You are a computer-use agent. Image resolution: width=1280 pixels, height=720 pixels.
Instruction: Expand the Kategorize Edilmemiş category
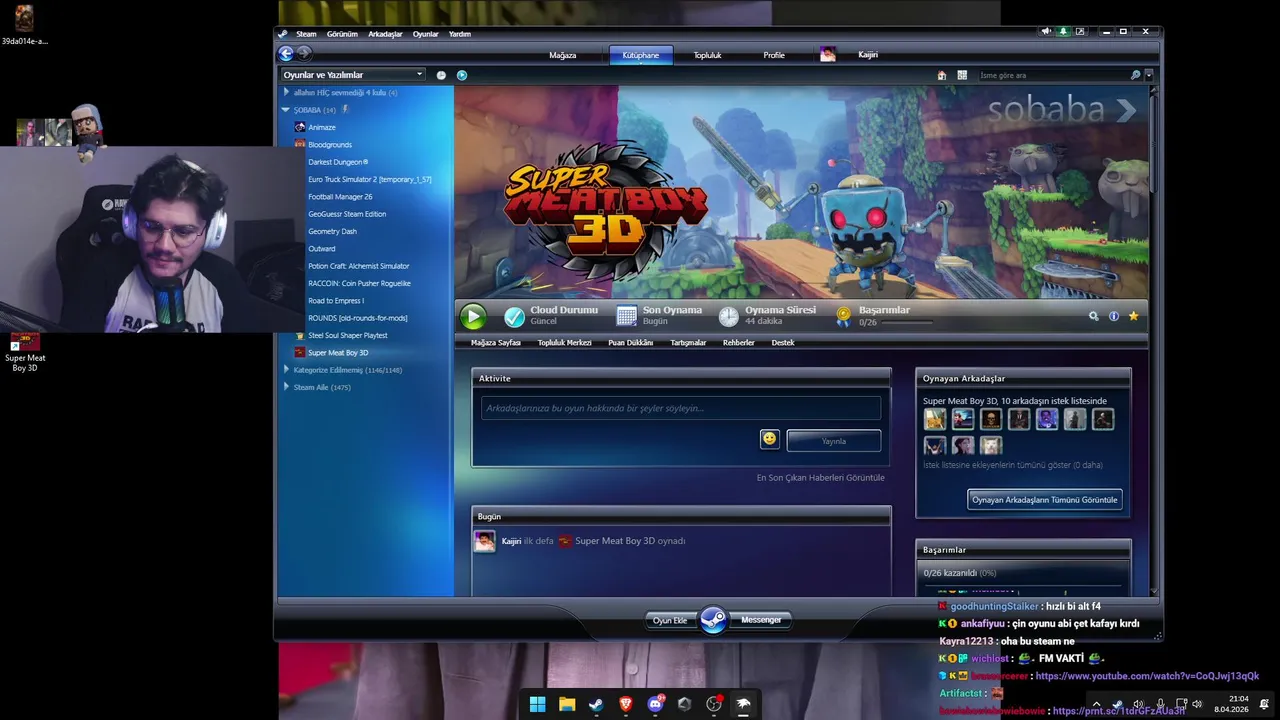[286, 370]
